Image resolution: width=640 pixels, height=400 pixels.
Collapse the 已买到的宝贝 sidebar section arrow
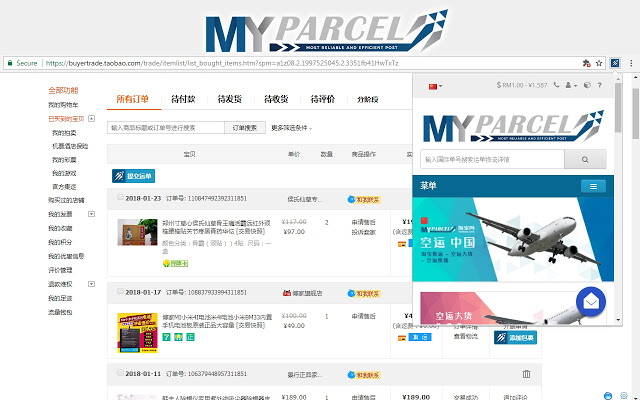tap(91, 119)
